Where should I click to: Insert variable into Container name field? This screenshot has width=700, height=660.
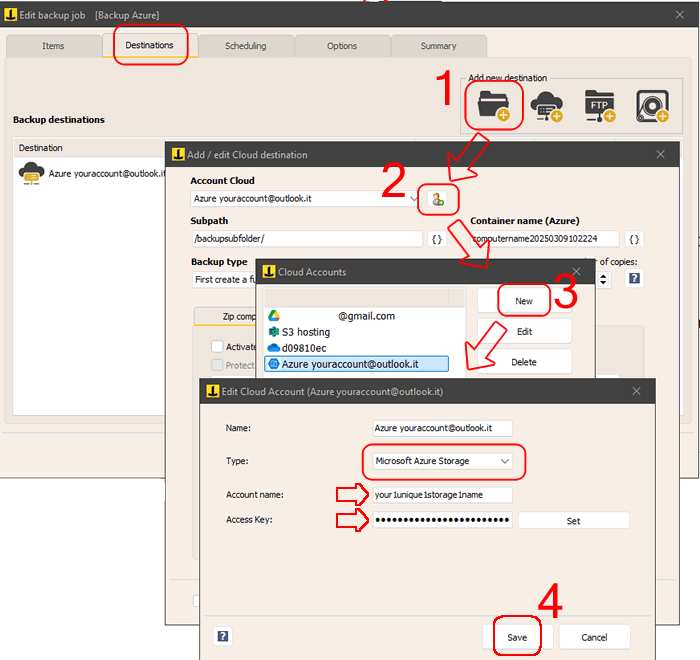(635, 239)
